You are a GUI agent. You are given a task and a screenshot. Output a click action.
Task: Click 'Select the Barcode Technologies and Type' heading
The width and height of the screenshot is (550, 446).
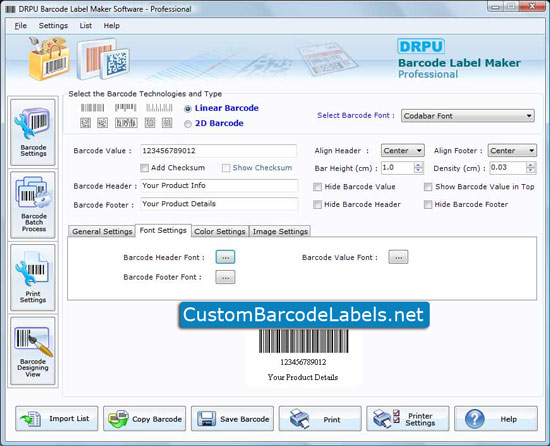tap(145, 94)
